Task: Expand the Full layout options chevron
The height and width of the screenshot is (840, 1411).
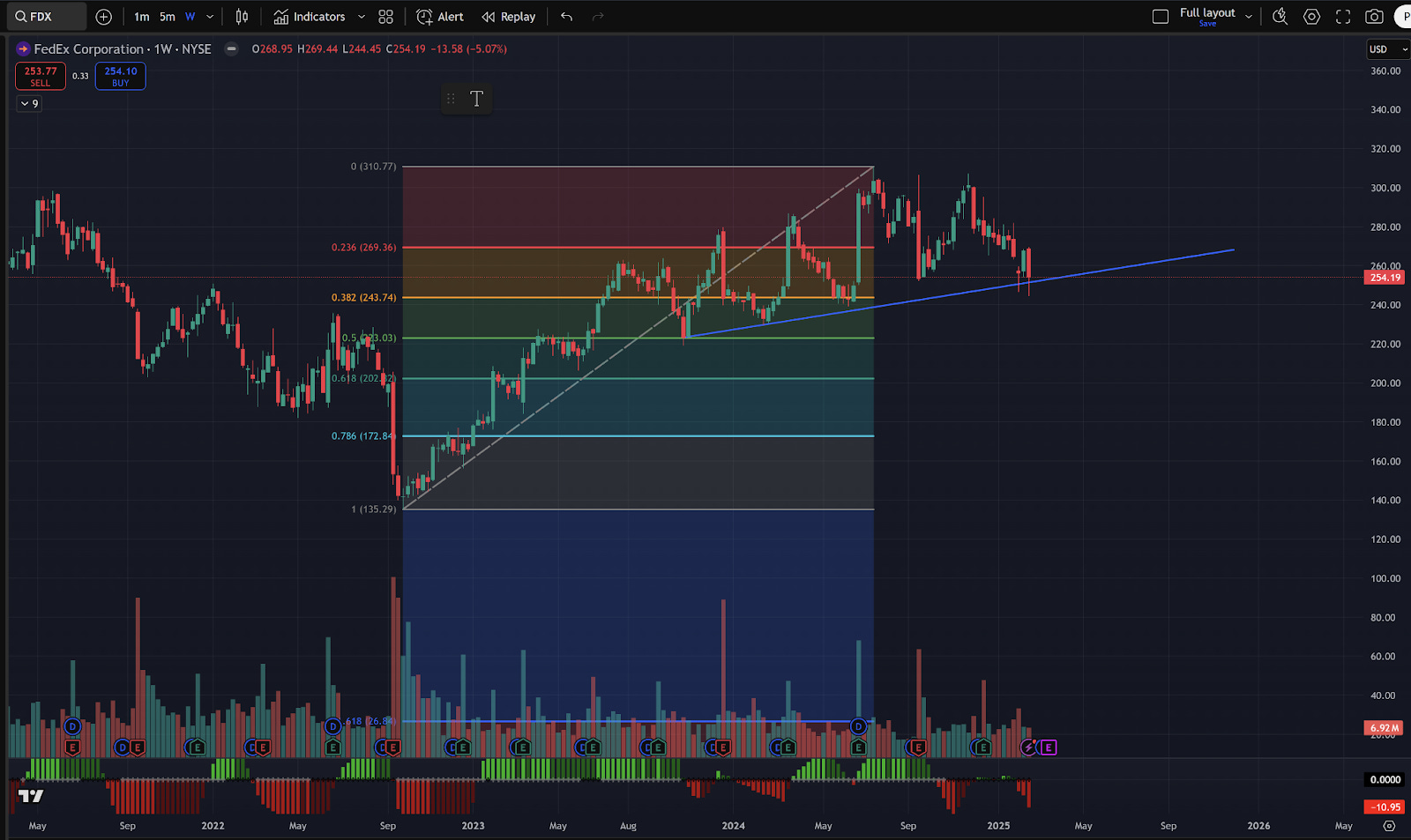Action: (1249, 17)
